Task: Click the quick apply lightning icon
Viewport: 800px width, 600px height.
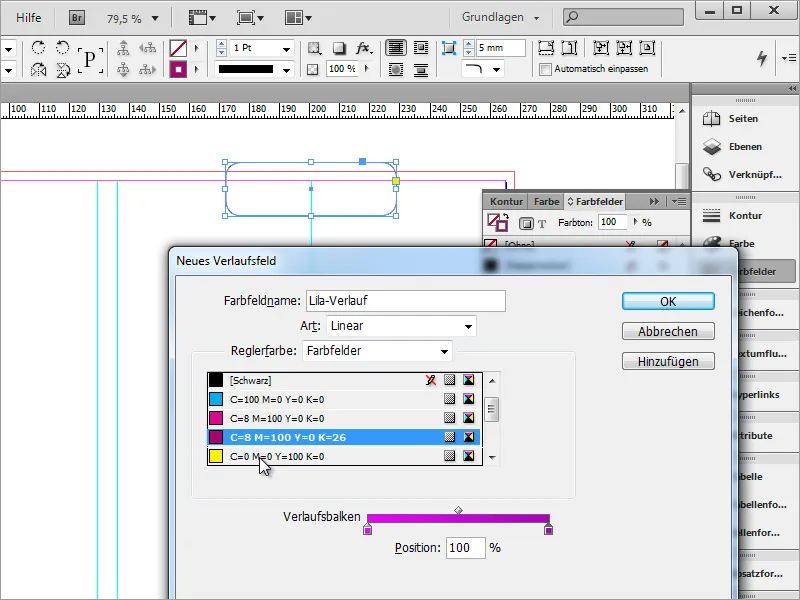Action: pyautogui.click(x=762, y=58)
